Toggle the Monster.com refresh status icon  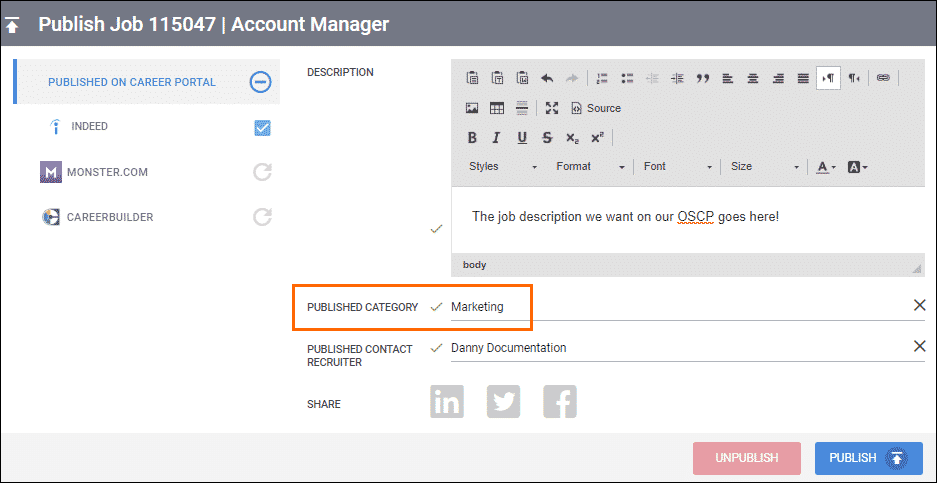[262, 172]
